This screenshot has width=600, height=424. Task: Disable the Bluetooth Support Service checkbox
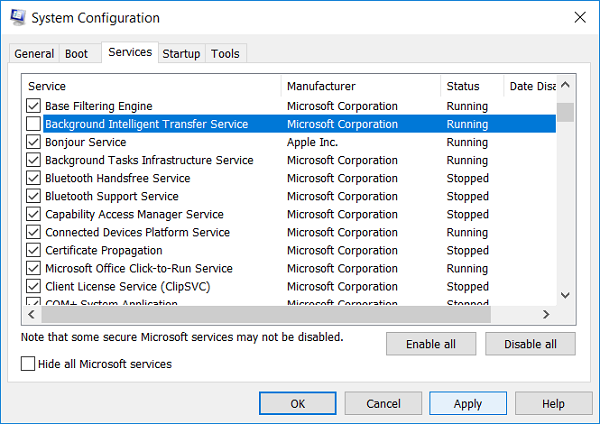34,196
